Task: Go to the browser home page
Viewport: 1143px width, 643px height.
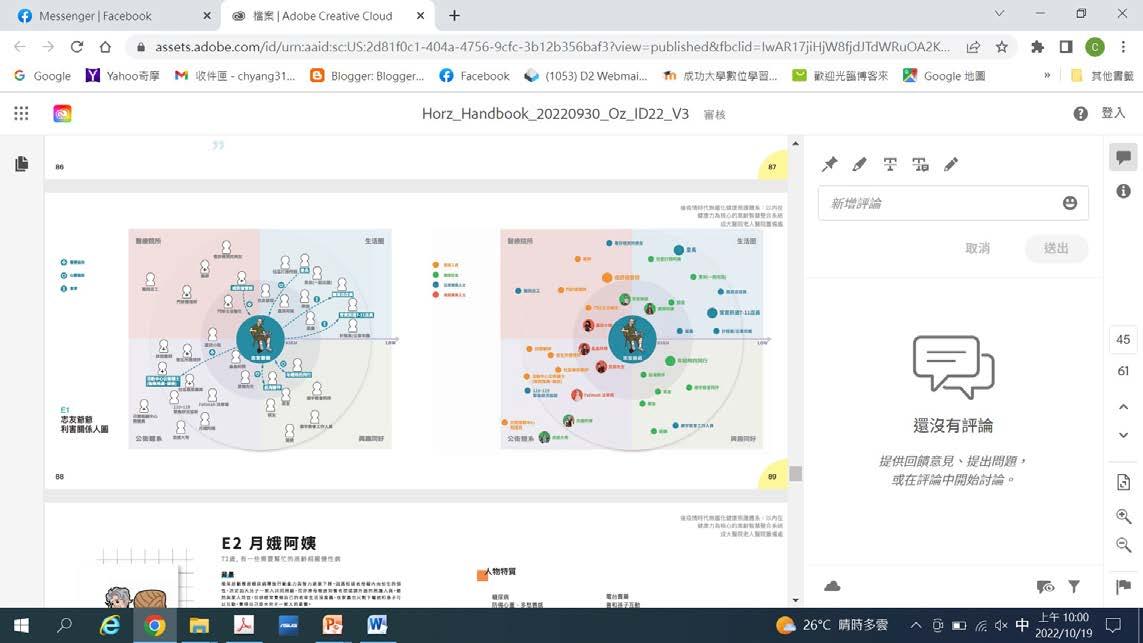Action: coord(105,47)
